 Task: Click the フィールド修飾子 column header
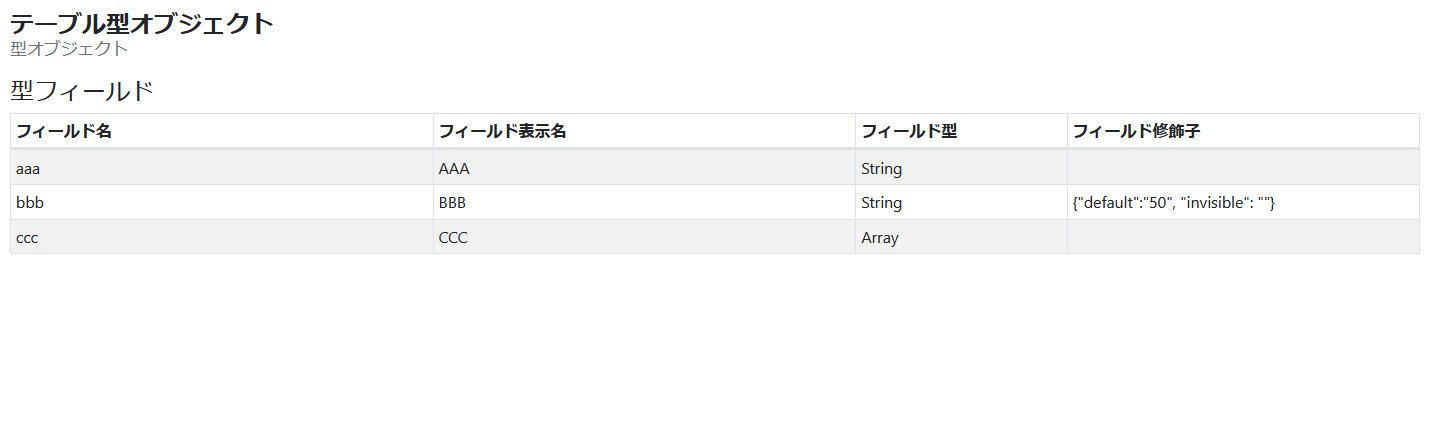(x=1136, y=131)
